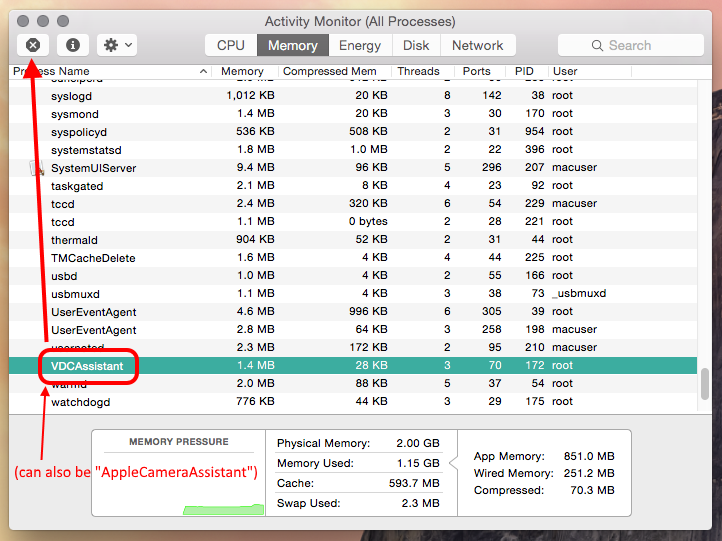Sort processes by Memory column
The height and width of the screenshot is (541, 722).
coord(242,71)
